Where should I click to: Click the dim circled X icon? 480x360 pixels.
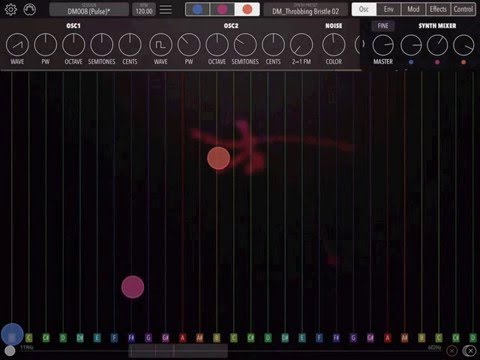452,351
